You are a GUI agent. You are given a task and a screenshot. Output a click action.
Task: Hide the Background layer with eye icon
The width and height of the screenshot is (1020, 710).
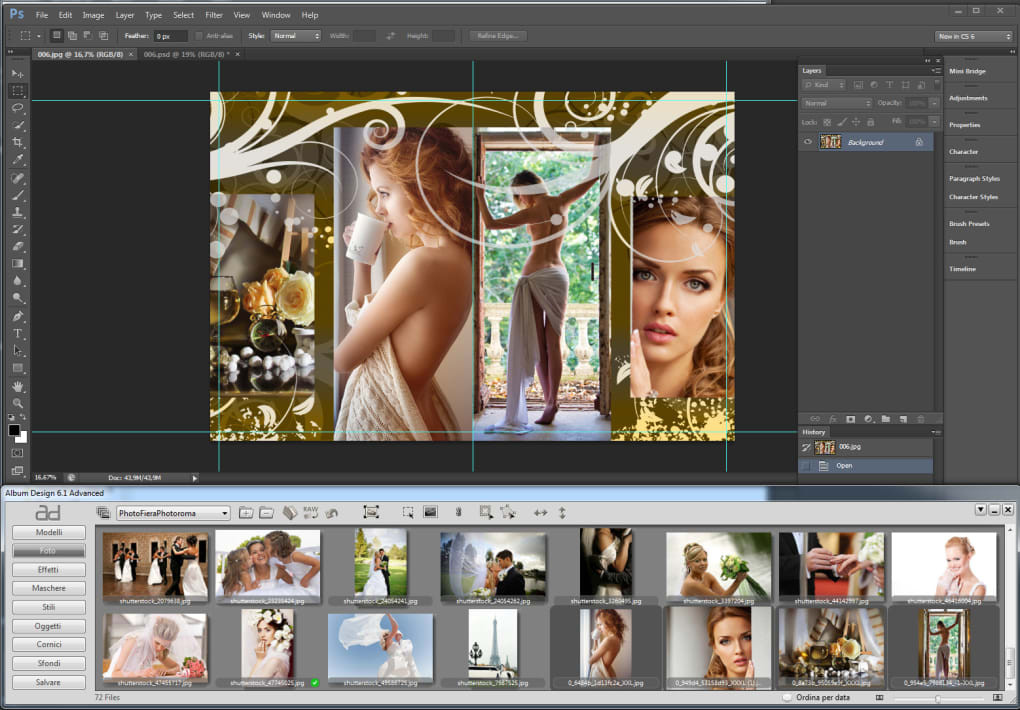[808, 143]
